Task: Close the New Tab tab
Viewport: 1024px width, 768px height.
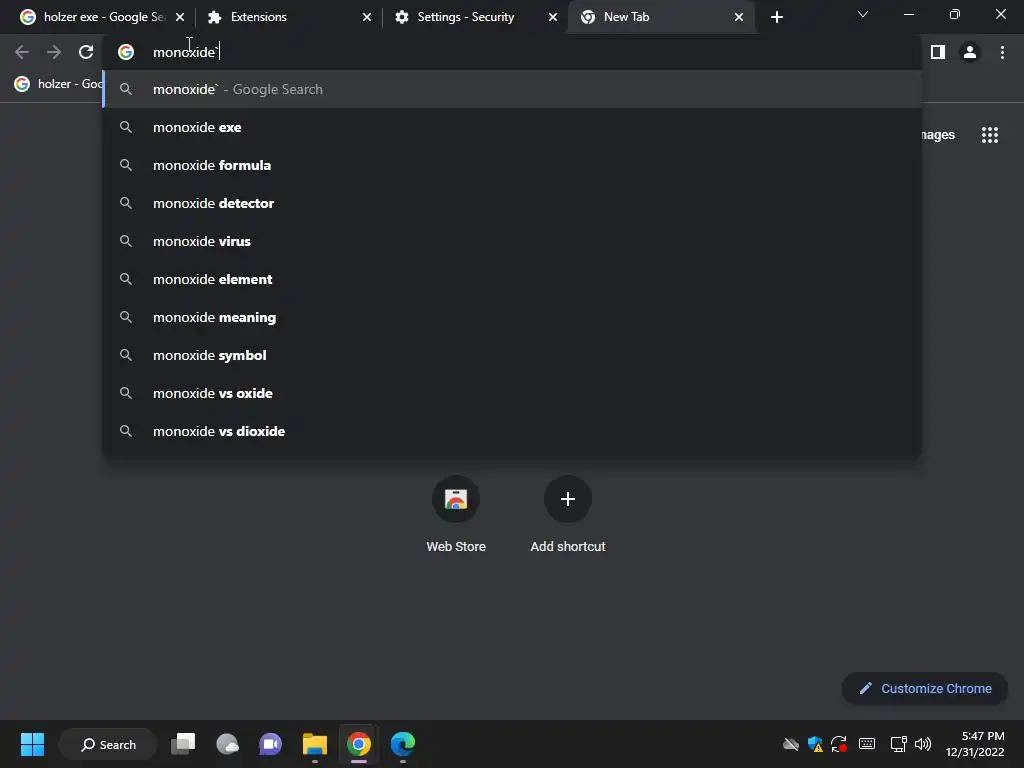Action: (x=739, y=17)
